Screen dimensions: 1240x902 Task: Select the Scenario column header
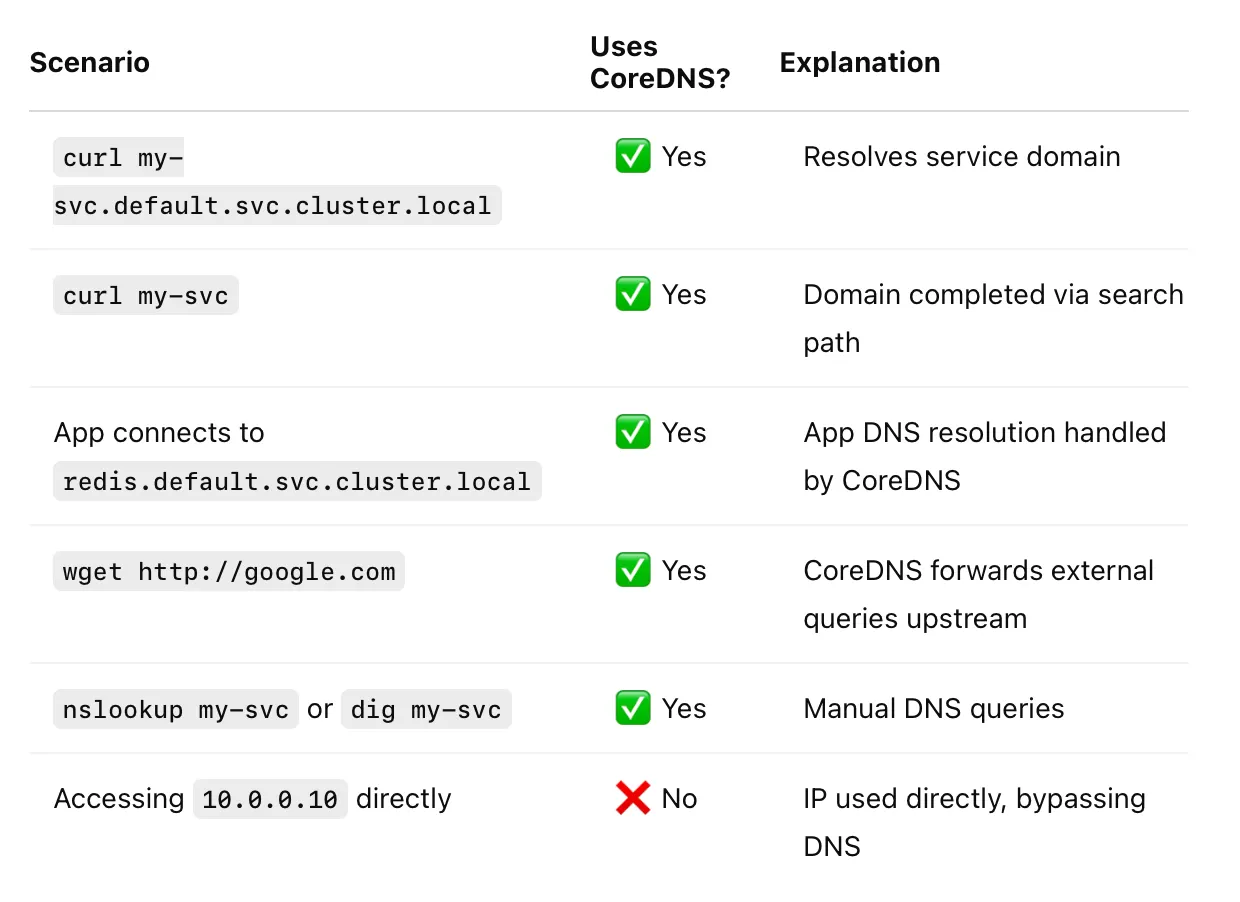(90, 62)
